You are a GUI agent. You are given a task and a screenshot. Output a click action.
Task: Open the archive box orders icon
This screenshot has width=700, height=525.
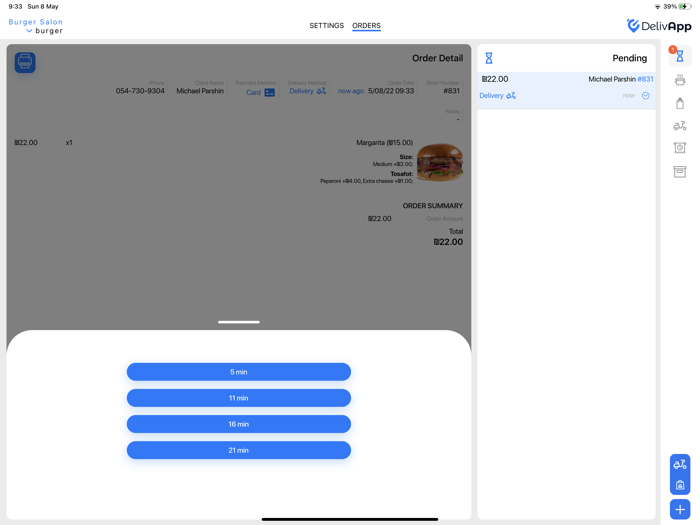679,171
